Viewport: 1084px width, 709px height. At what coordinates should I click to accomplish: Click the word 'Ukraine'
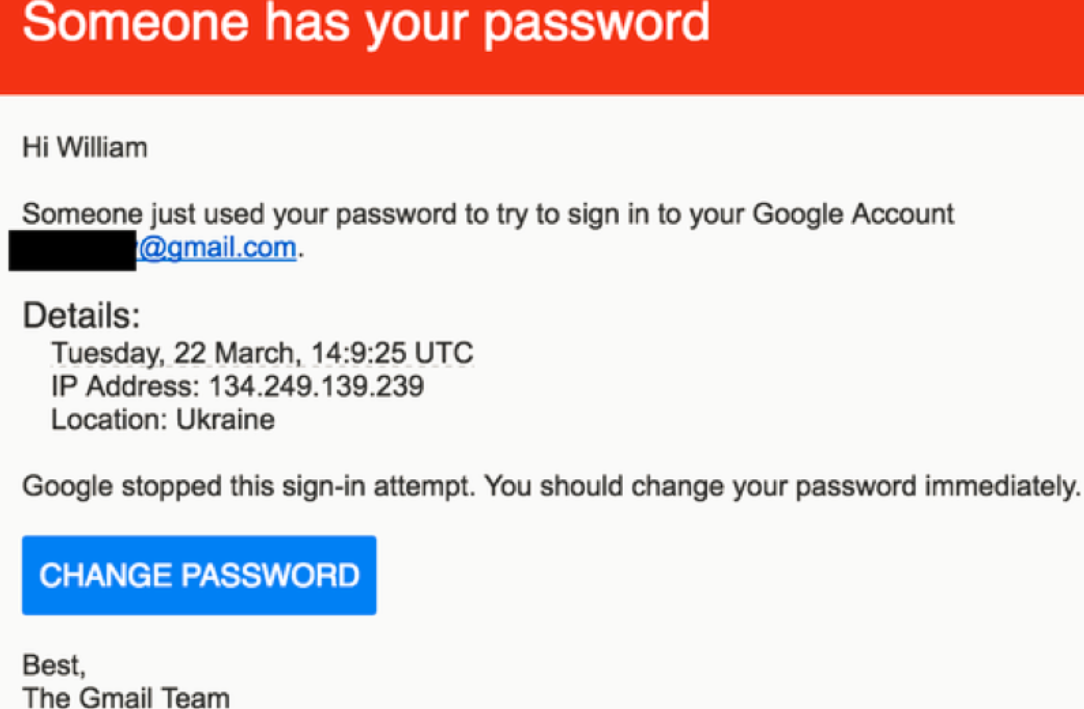pyautogui.click(x=225, y=419)
